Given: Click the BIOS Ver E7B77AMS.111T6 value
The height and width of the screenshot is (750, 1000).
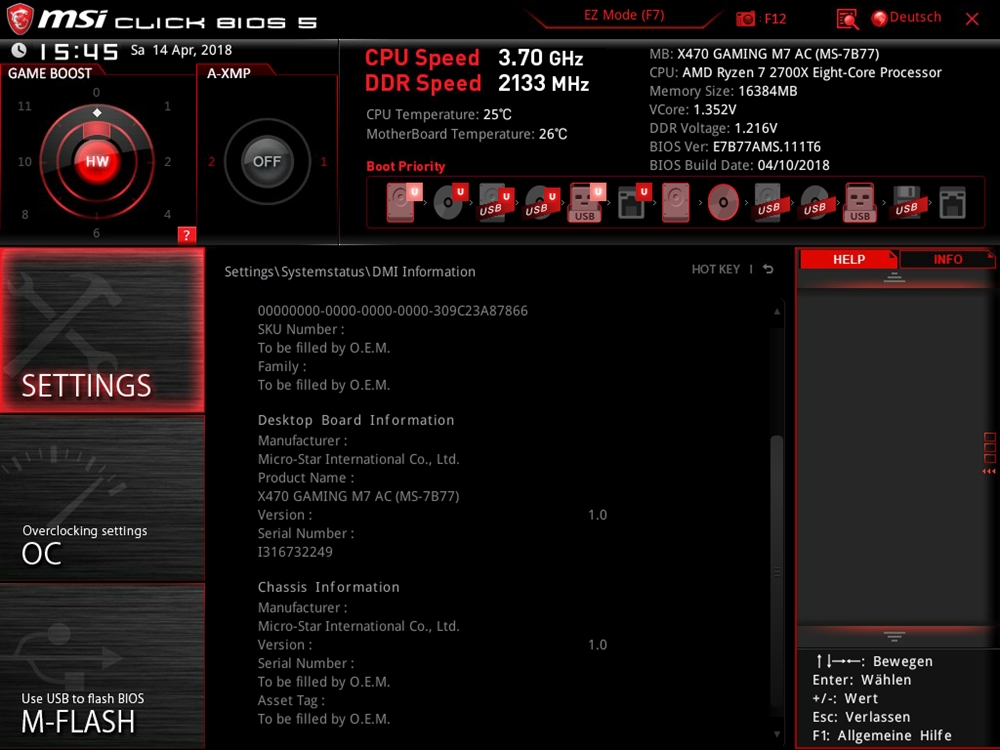Looking at the screenshot, I should tap(767, 147).
